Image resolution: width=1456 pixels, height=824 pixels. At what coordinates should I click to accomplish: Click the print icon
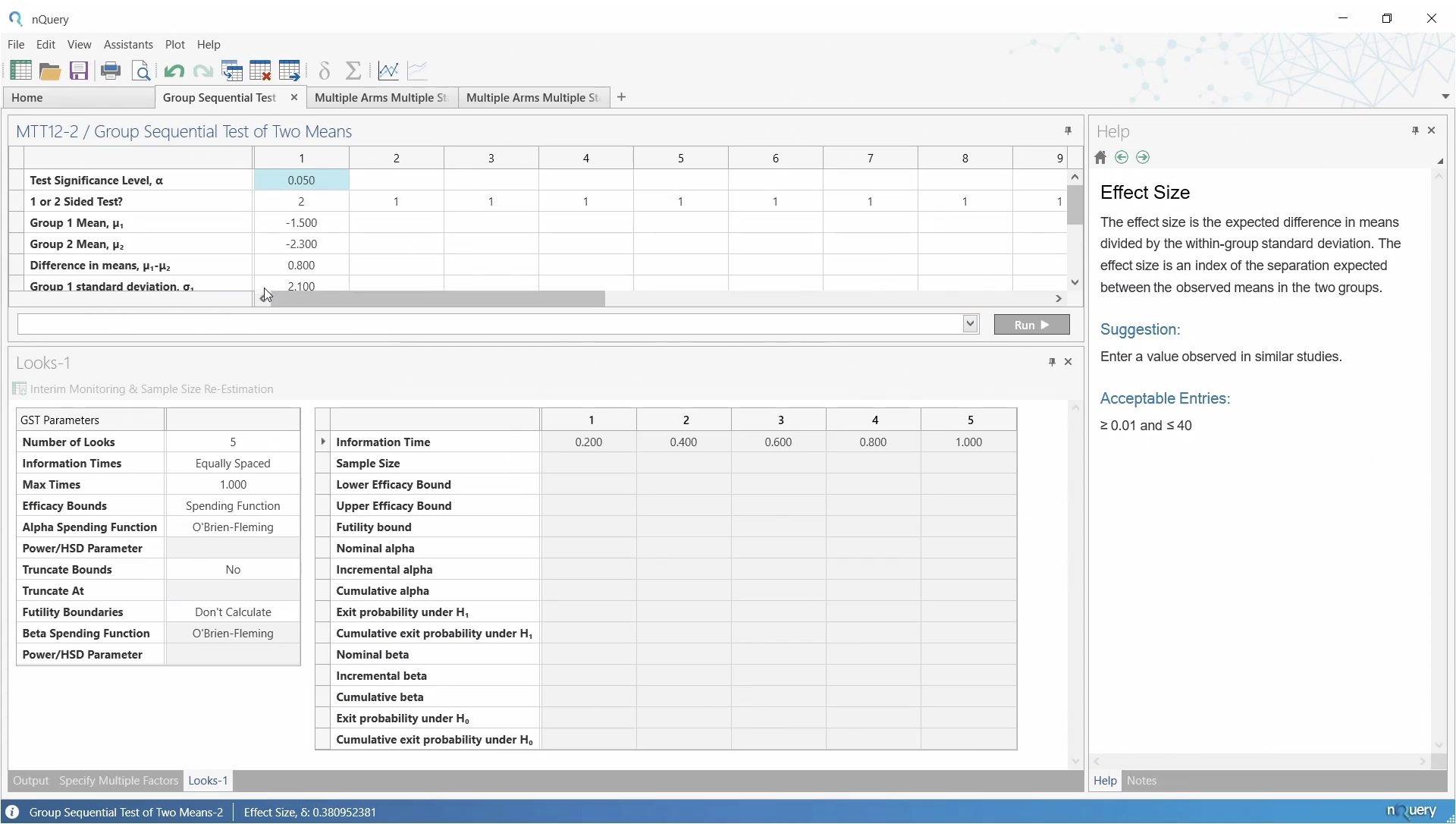pyautogui.click(x=111, y=71)
